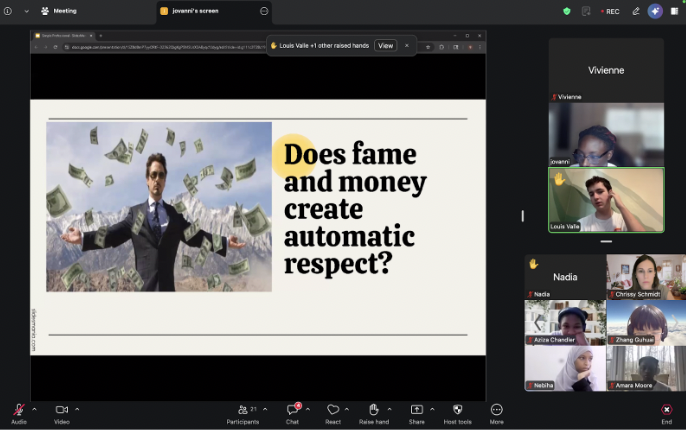686x430 pixels.
Task: Open the annotate pen icon
Action: point(636,11)
